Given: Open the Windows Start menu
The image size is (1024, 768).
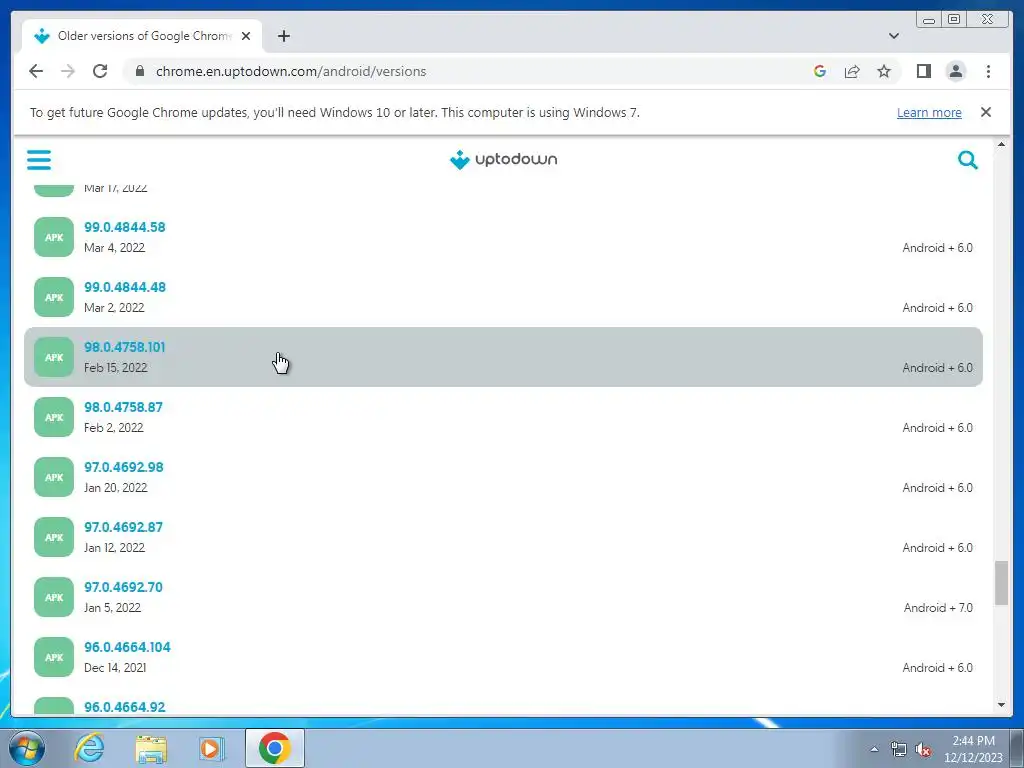Looking at the screenshot, I should coord(27,748).
